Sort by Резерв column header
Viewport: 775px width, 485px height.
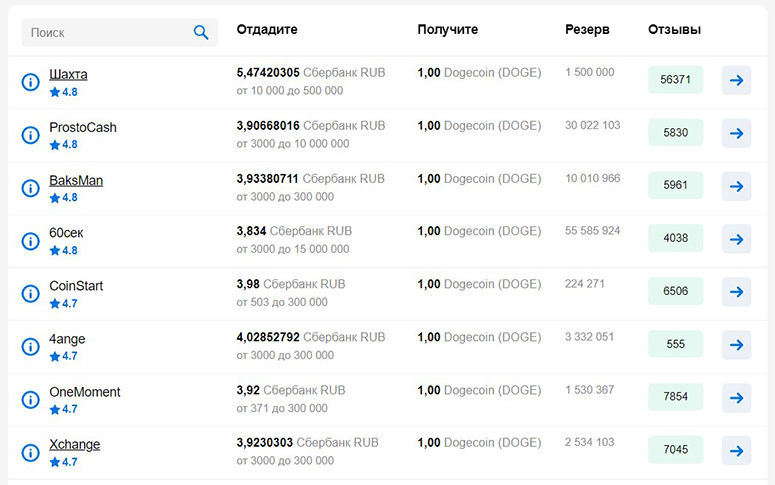(x=587, y=30)
